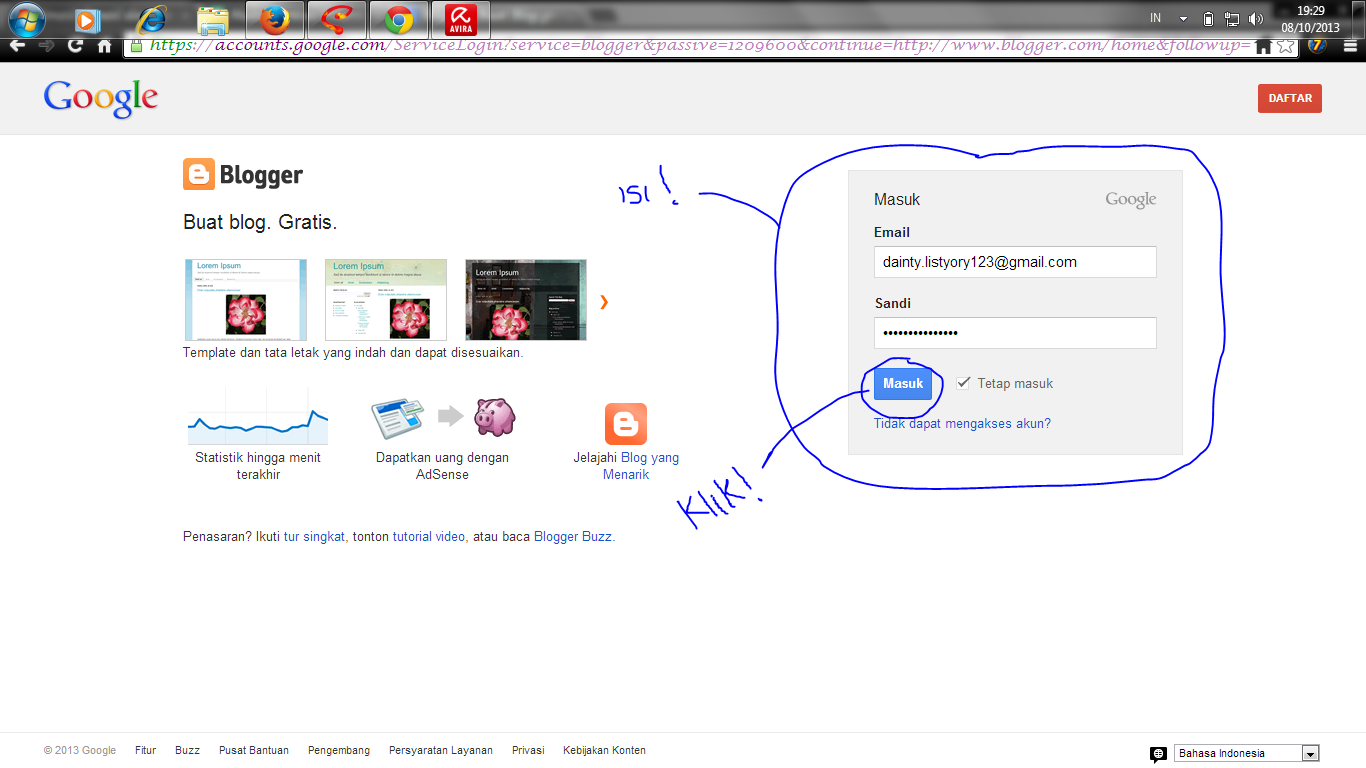1366x768 pixels.
Task: Click the Blogger orange logo icon
Action: (199, 174)
